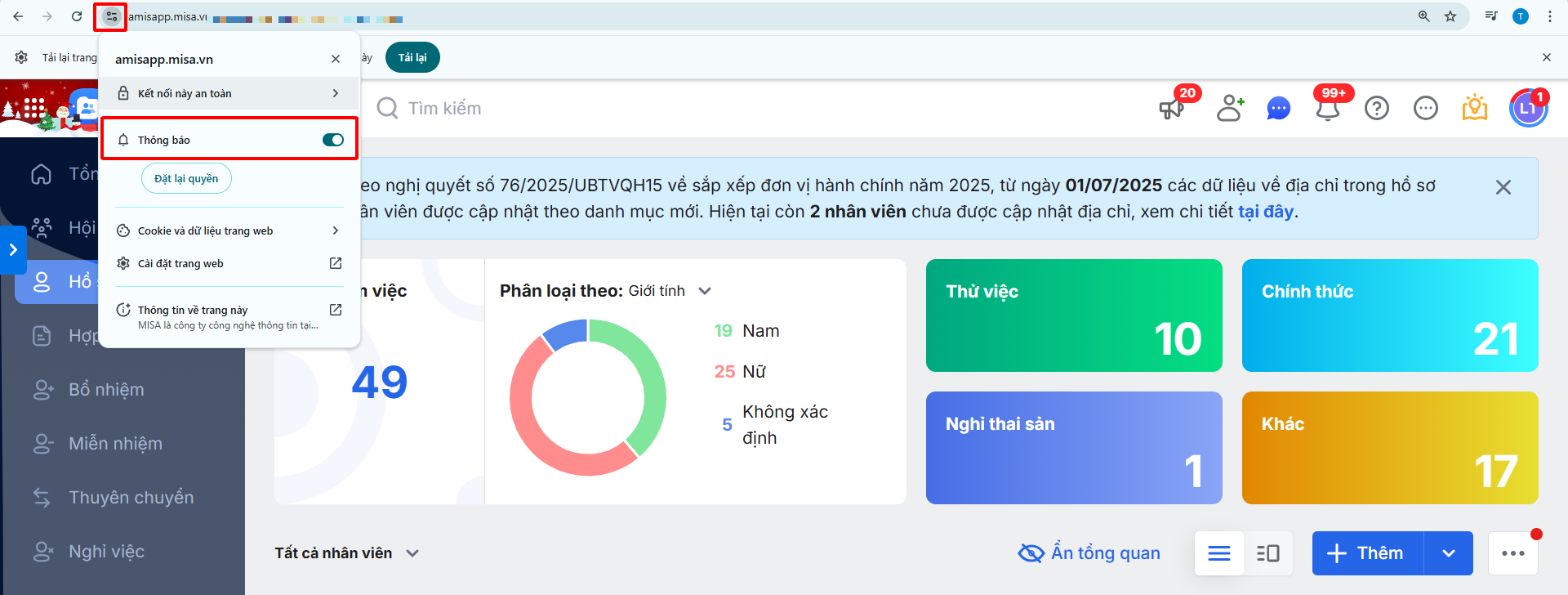The image size is (1568, 595).
Task: Open browser site information button
Action: [111, 16]
